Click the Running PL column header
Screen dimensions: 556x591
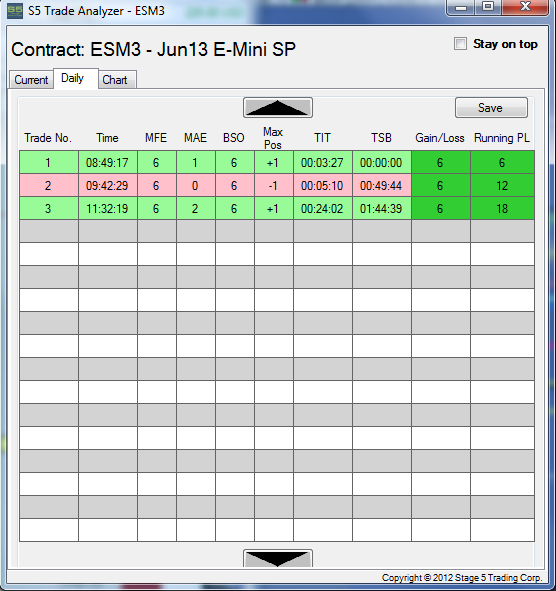[502, 138]
